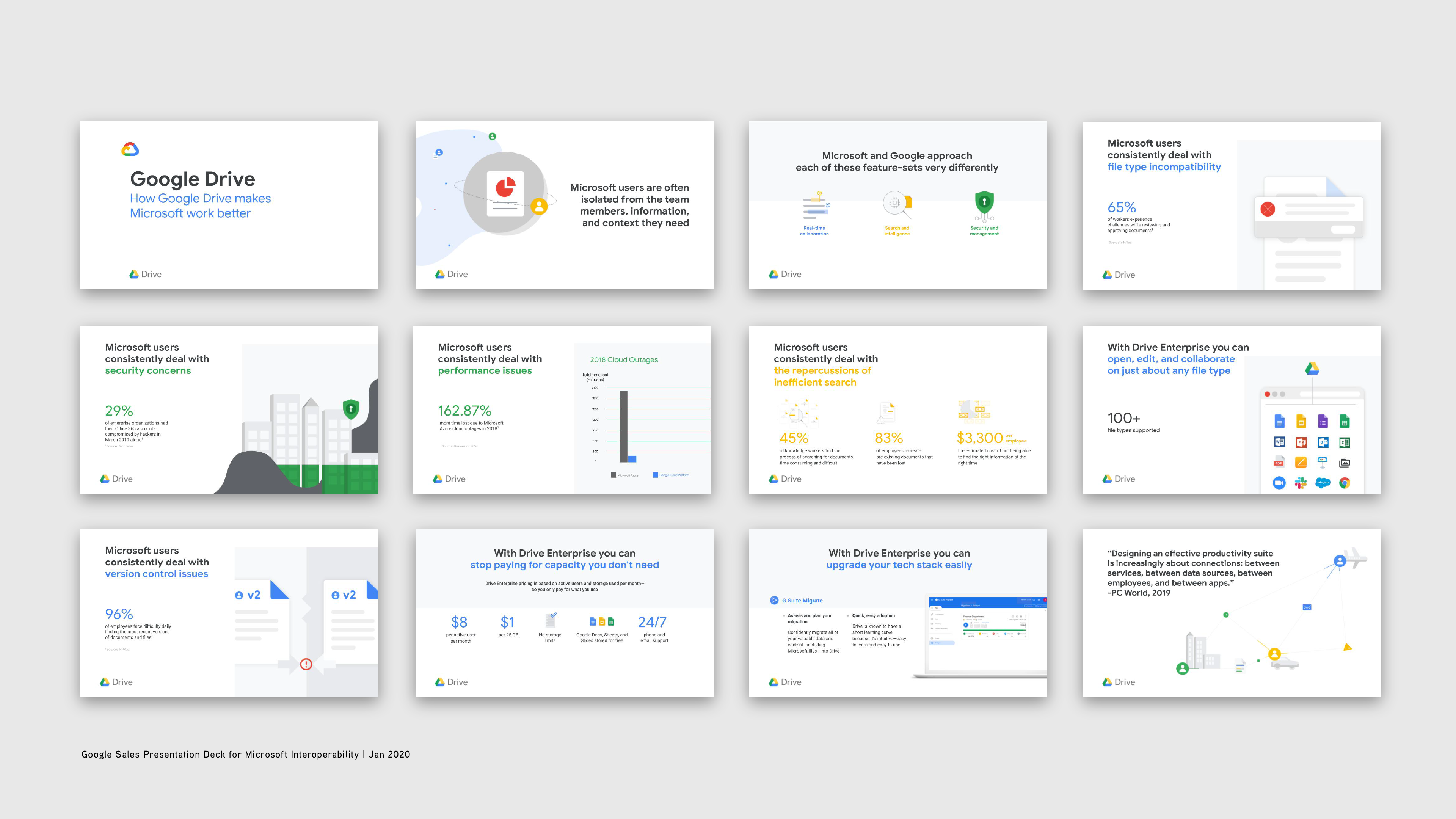This screenshot has height=819, width=1456.
Task: Click the tall Microsoft Azure bar in chart
Action: click(x=623, y=426)
